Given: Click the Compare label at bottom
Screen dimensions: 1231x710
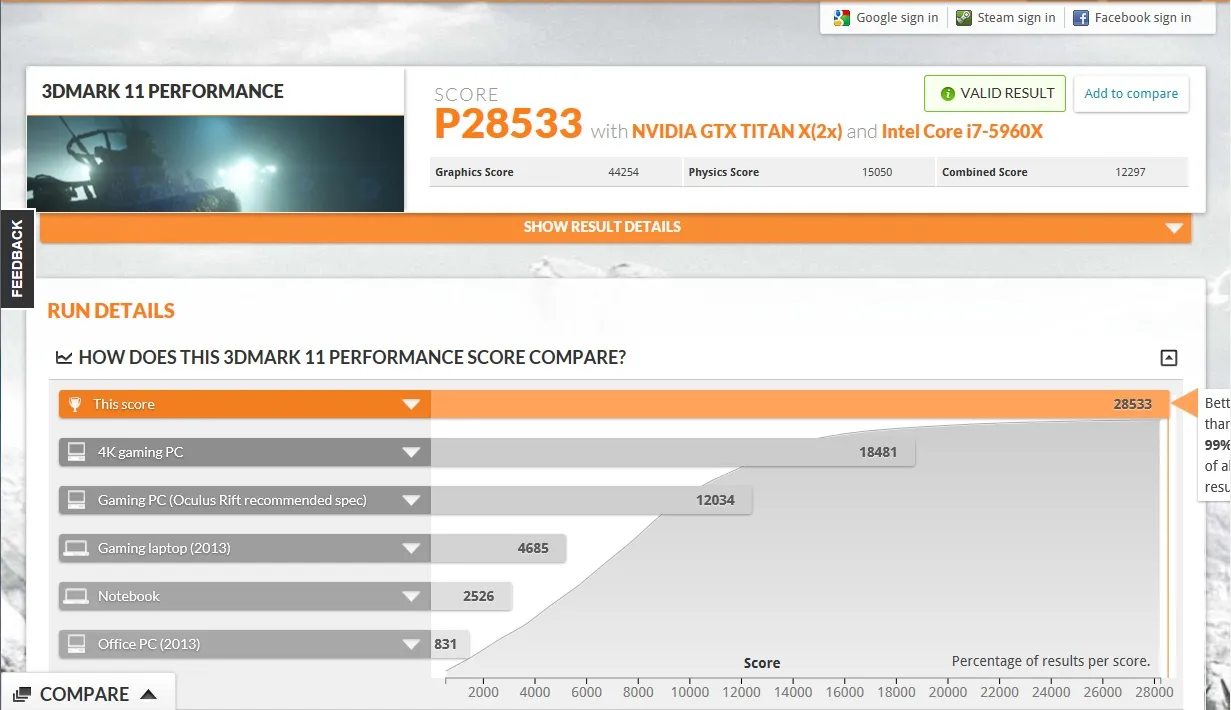Looking at the screenshot, I should (85, 694).
